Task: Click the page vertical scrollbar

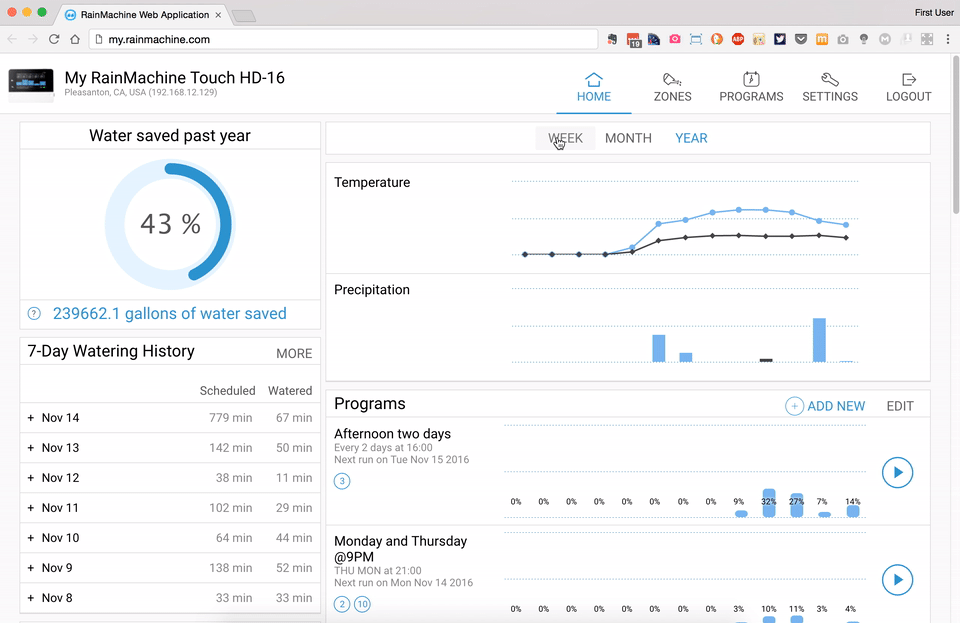Action: [x=956, y=135]
